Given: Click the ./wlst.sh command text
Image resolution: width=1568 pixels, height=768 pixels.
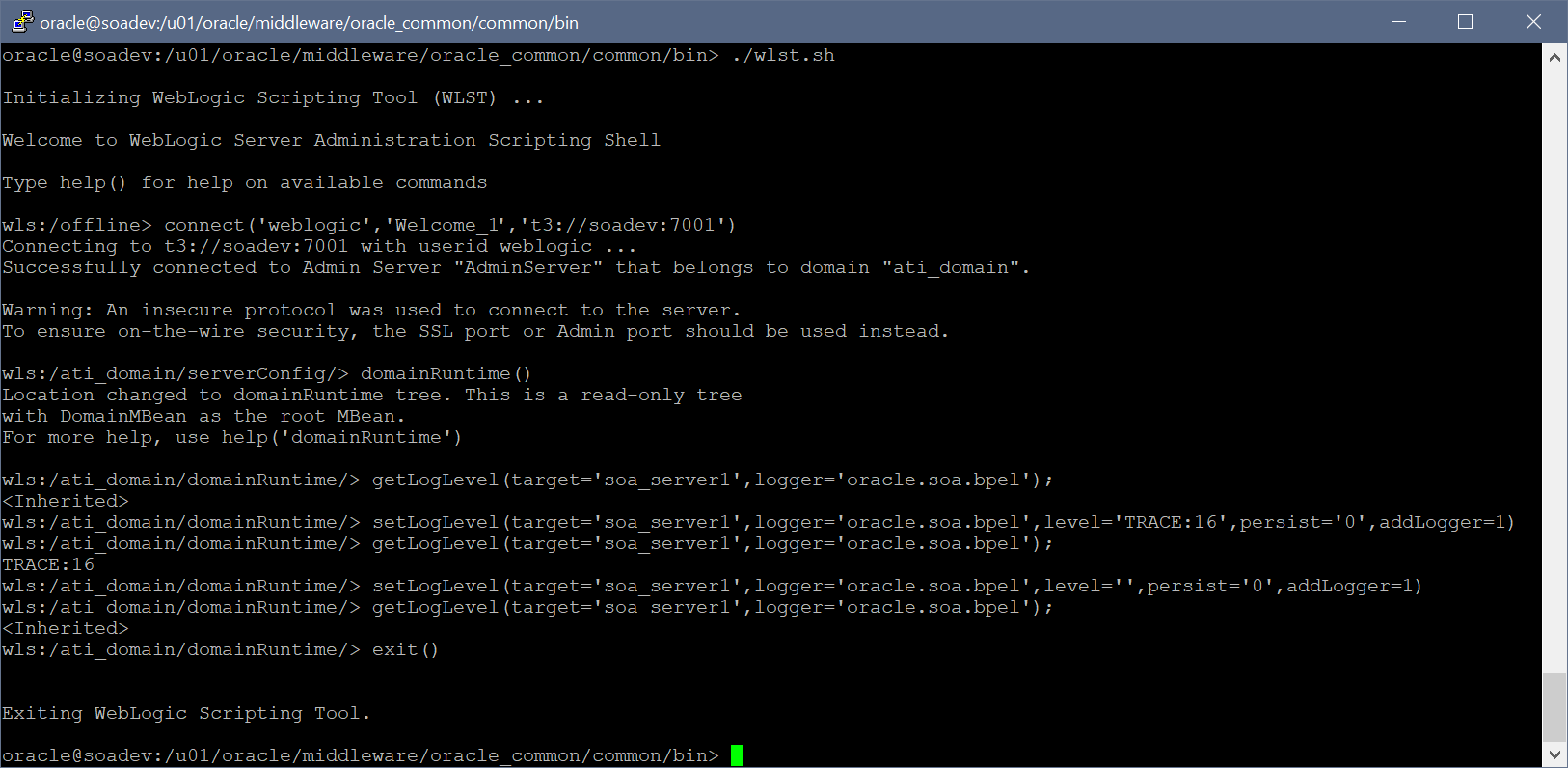Looking at the screenshot, I should click(x=783, y=56).
